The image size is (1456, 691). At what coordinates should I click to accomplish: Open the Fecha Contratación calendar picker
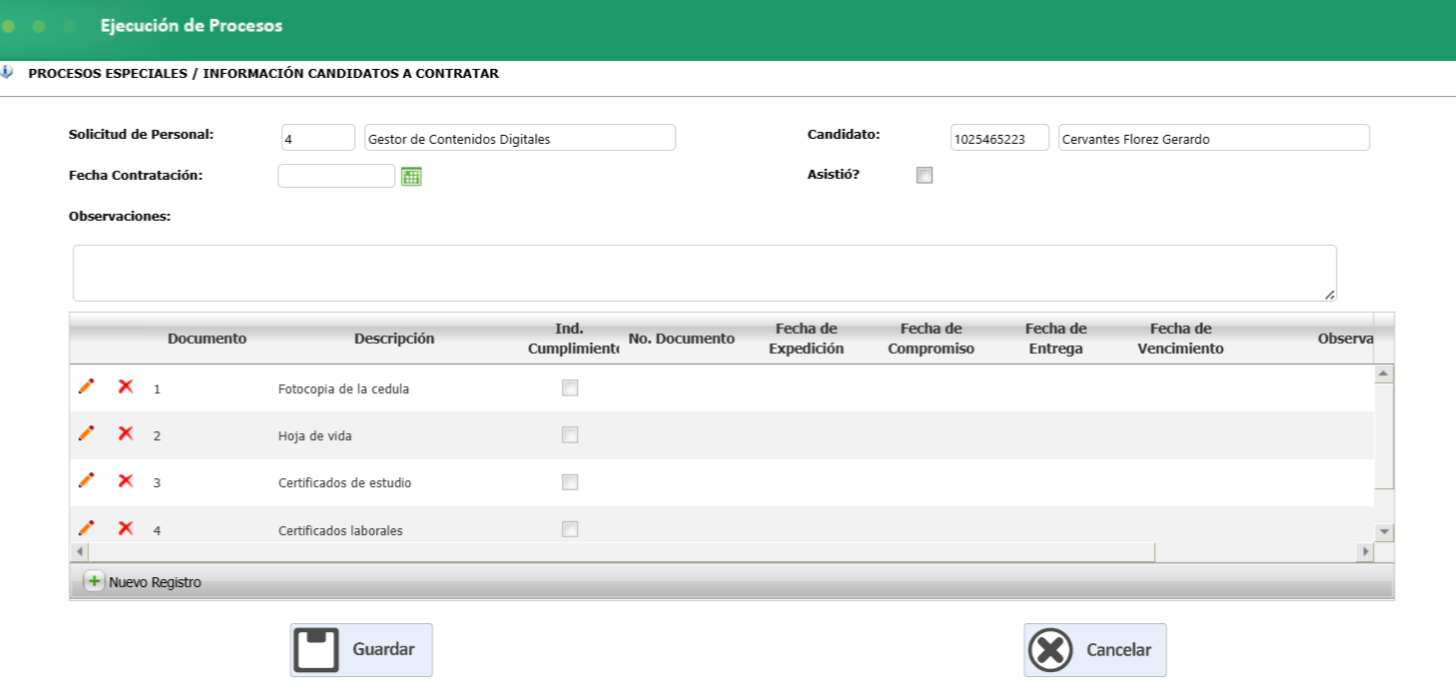(411, 177)
